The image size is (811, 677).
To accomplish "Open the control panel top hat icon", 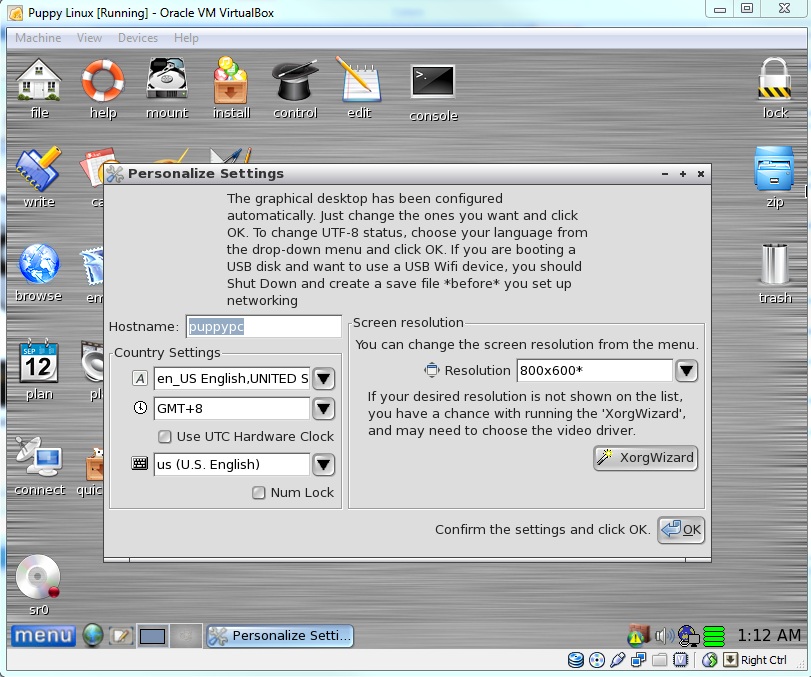I will click(x=295, y=80).
